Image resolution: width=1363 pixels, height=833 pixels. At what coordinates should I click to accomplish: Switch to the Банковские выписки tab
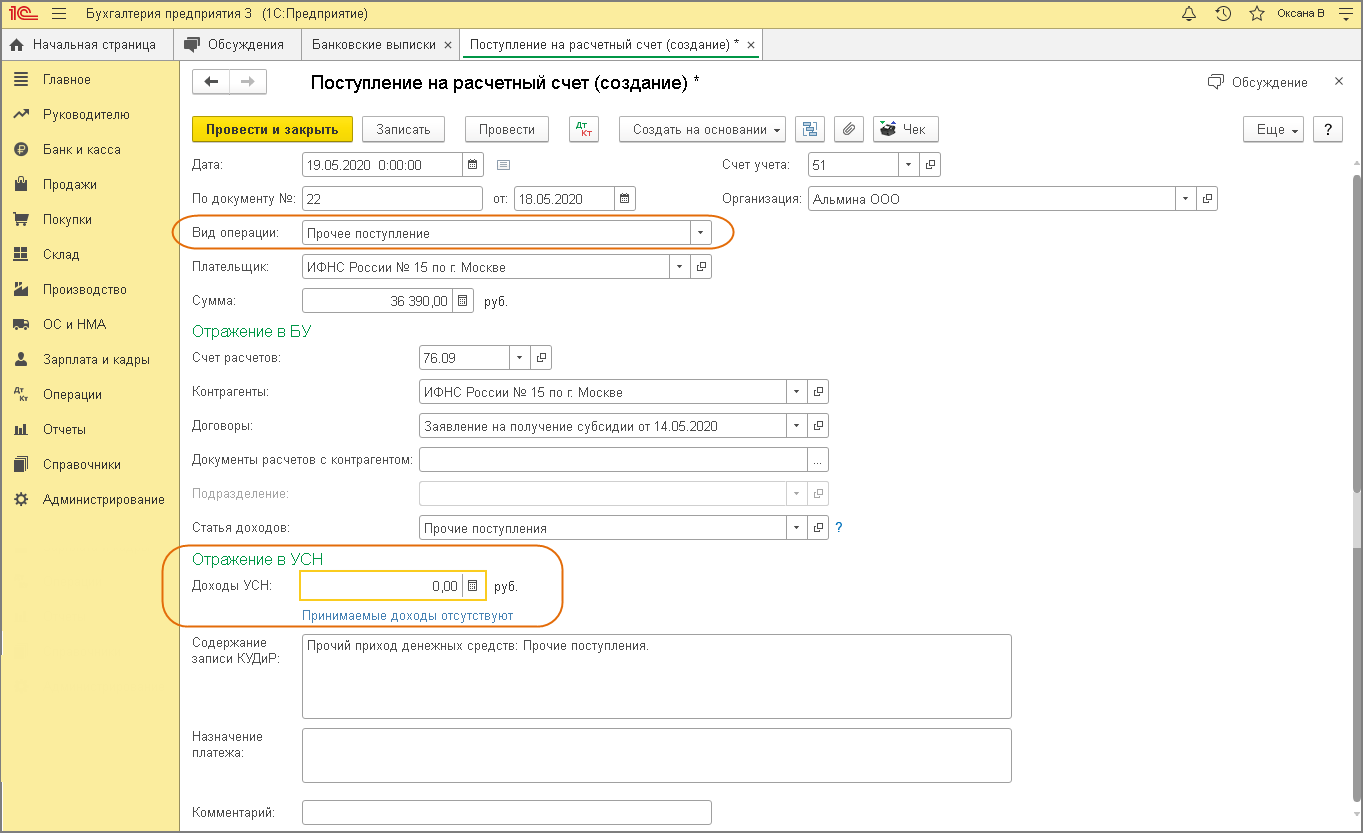pos(374,45)
